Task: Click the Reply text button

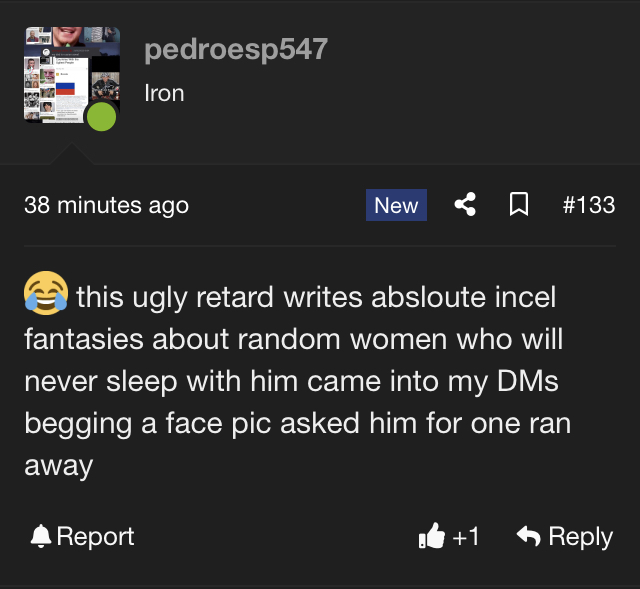Action: [x=580, y=536]
